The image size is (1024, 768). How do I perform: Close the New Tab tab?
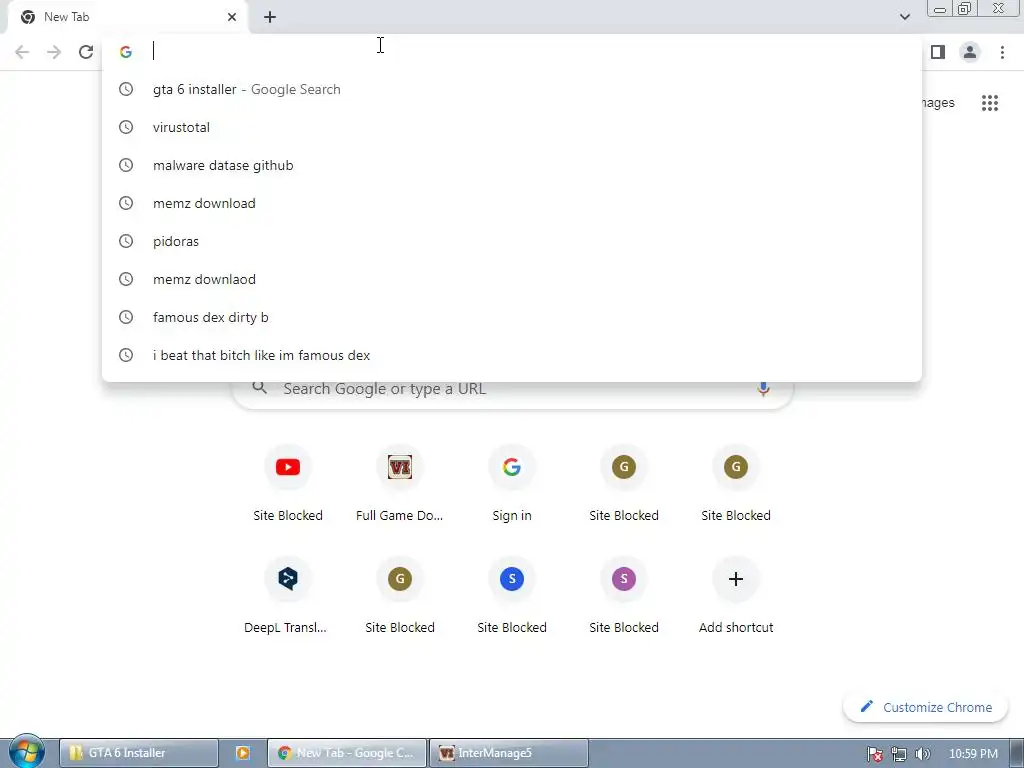coord(232,17)
